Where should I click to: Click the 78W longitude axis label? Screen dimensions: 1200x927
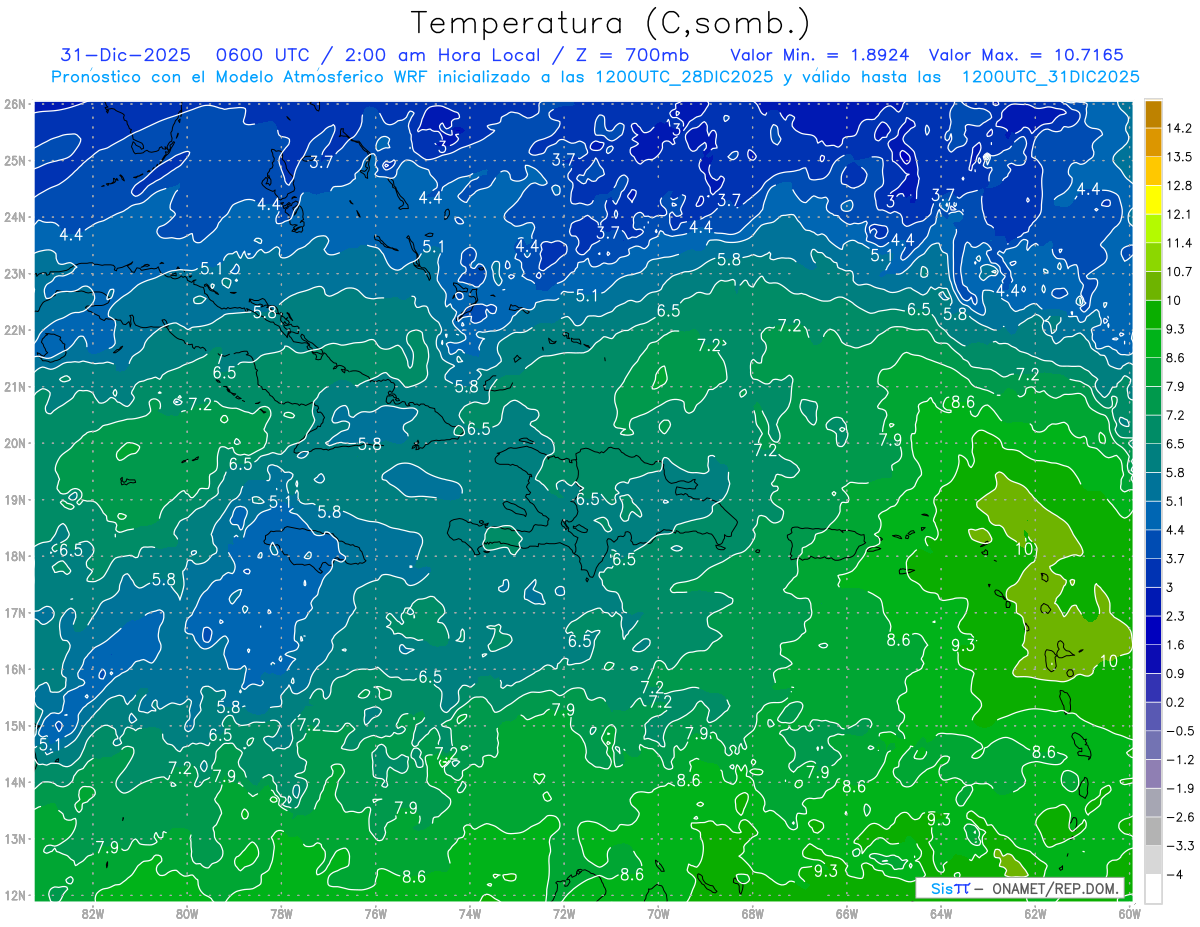point(281,913)
